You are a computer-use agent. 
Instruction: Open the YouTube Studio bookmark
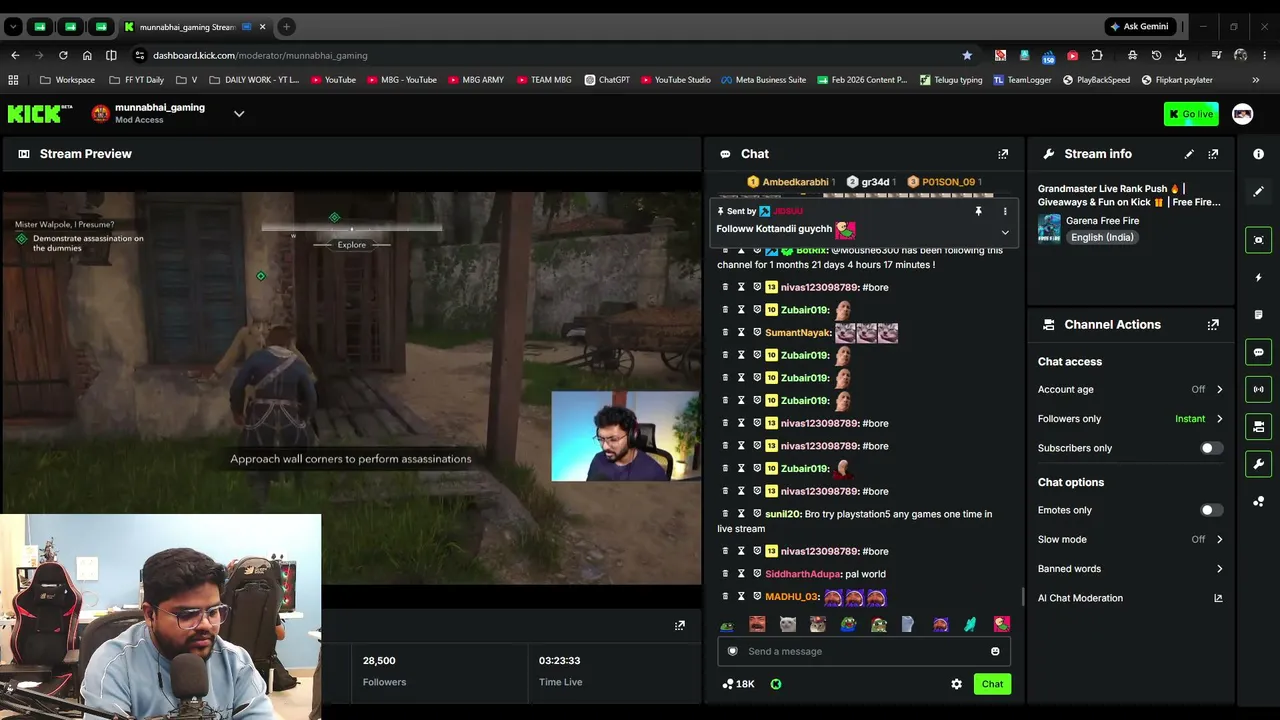click(x=675, y=80)
